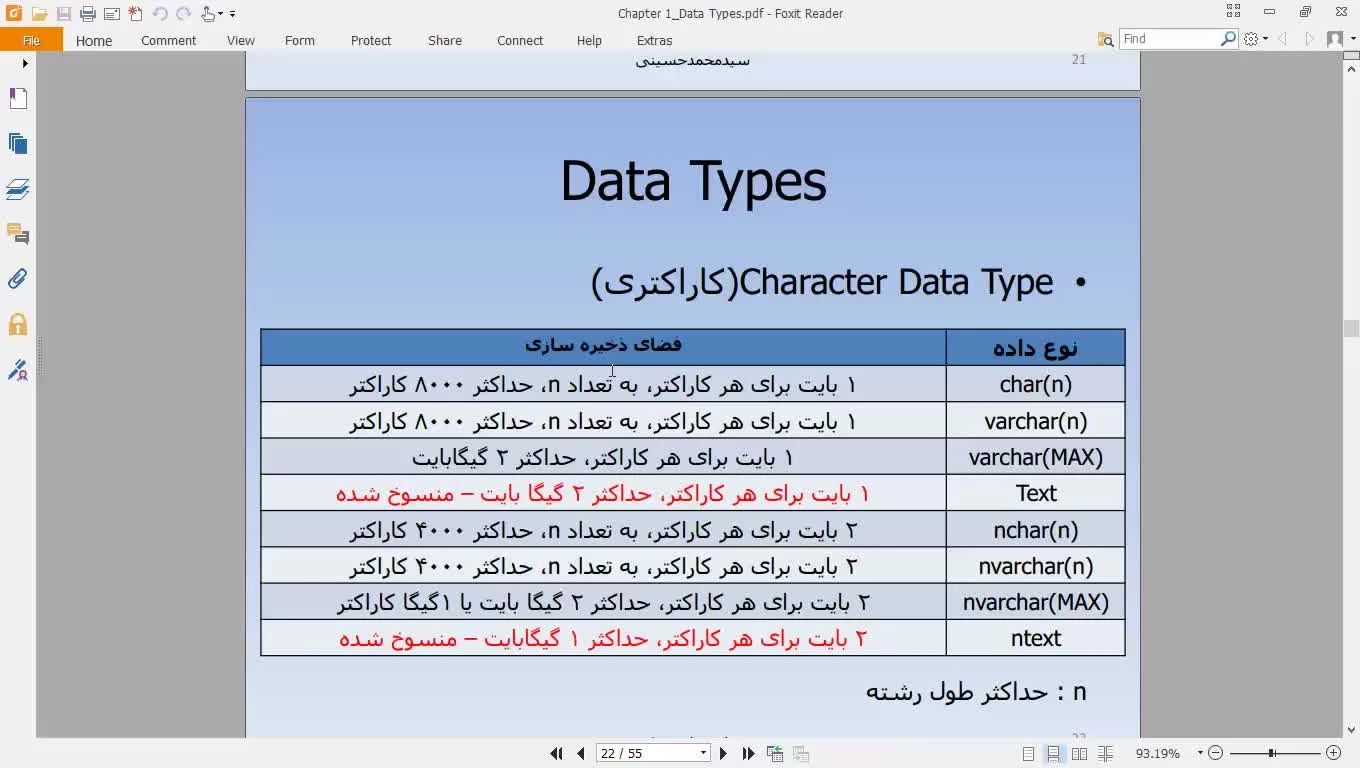The height and width of the screenshot is (768, 1360).
Task: Open the Form ribbon tab
Action: click(x=300, y=41)
